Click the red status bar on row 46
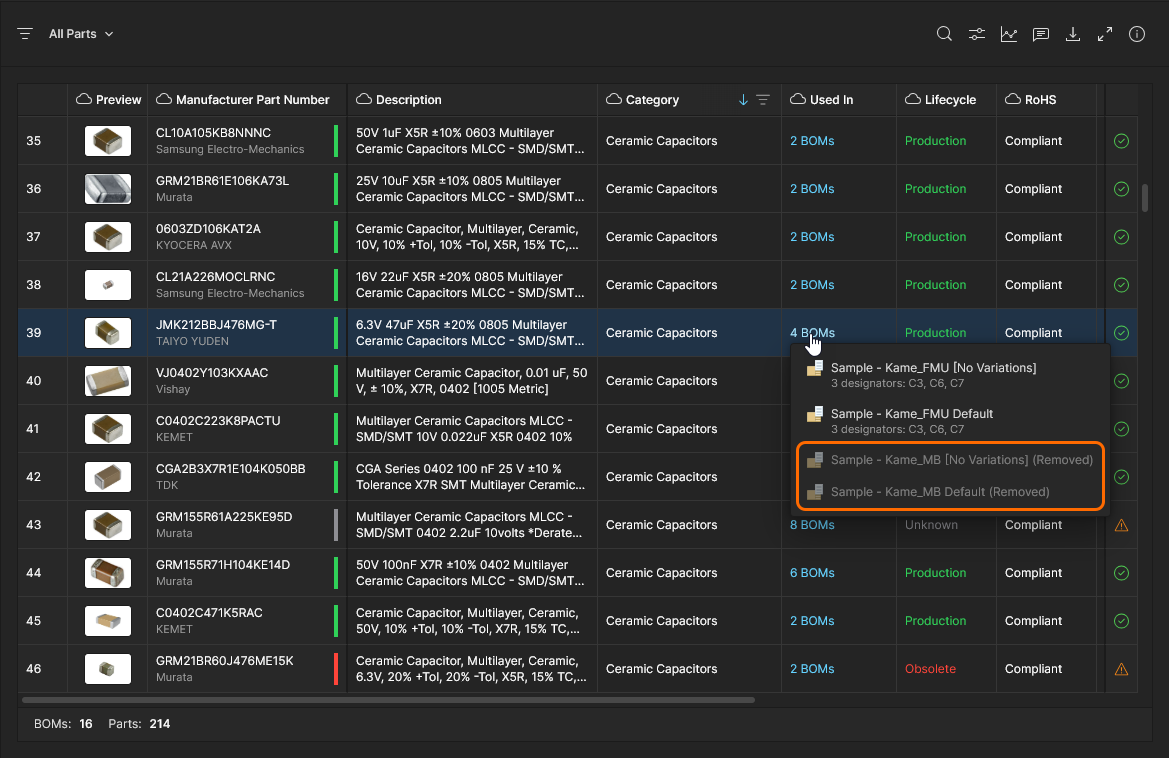The image size is (1169, 758). (x=336, y=669)
